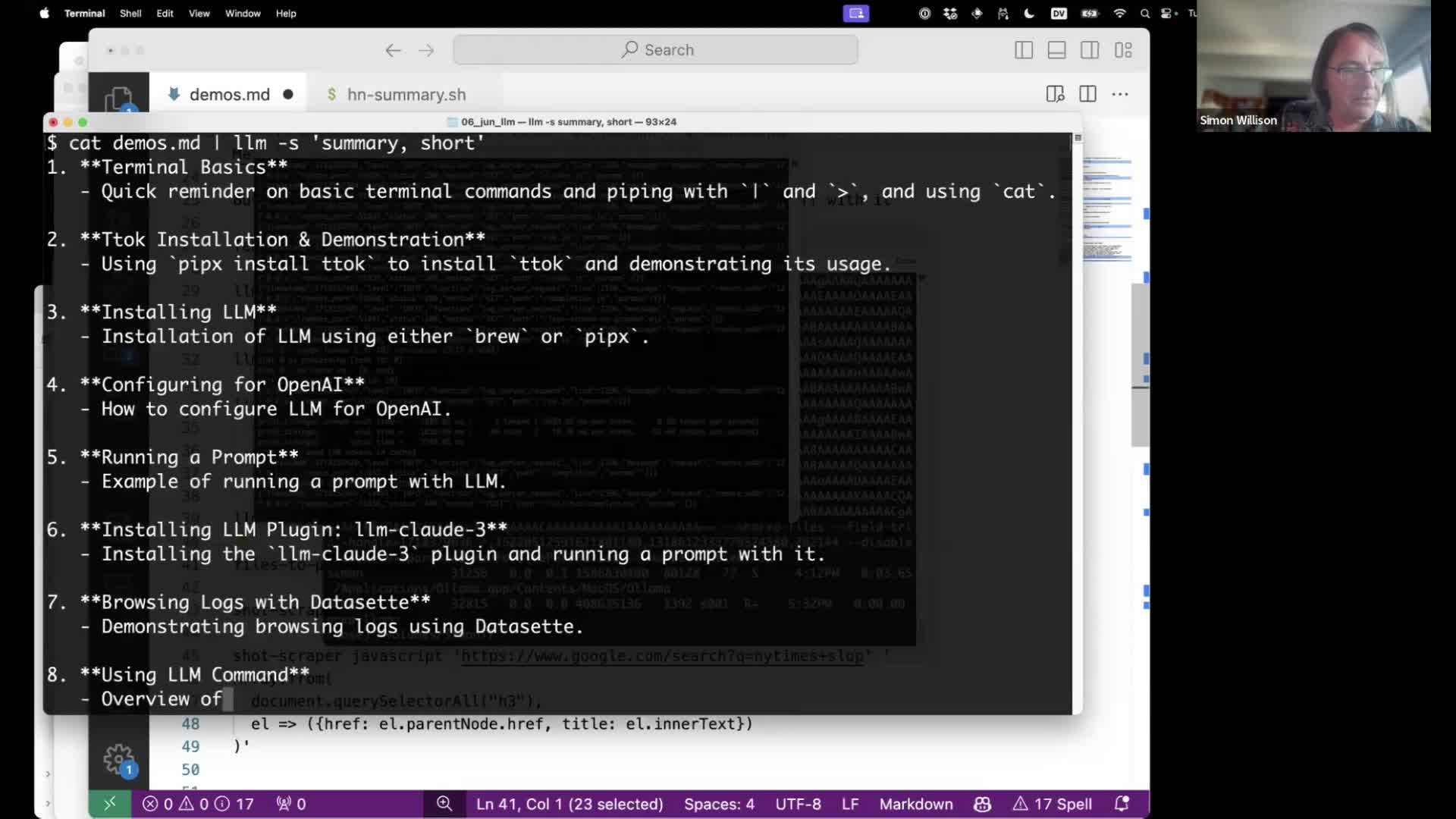
Task: Open the Apple menu
Action: tap(44, 13)
